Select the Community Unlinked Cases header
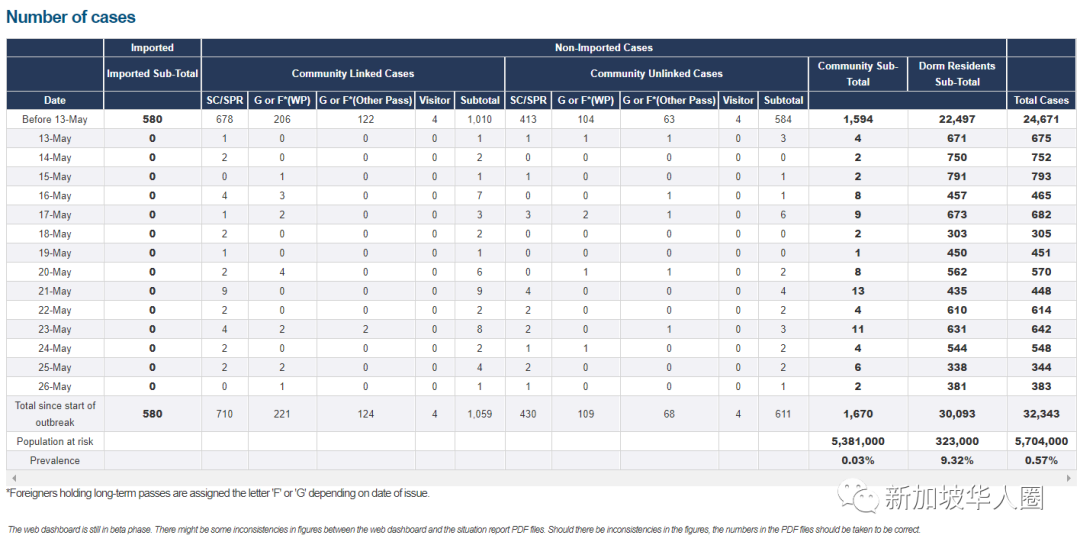Image resolution: width=1080 pixels, height=545 pixels. click(656, 74)
